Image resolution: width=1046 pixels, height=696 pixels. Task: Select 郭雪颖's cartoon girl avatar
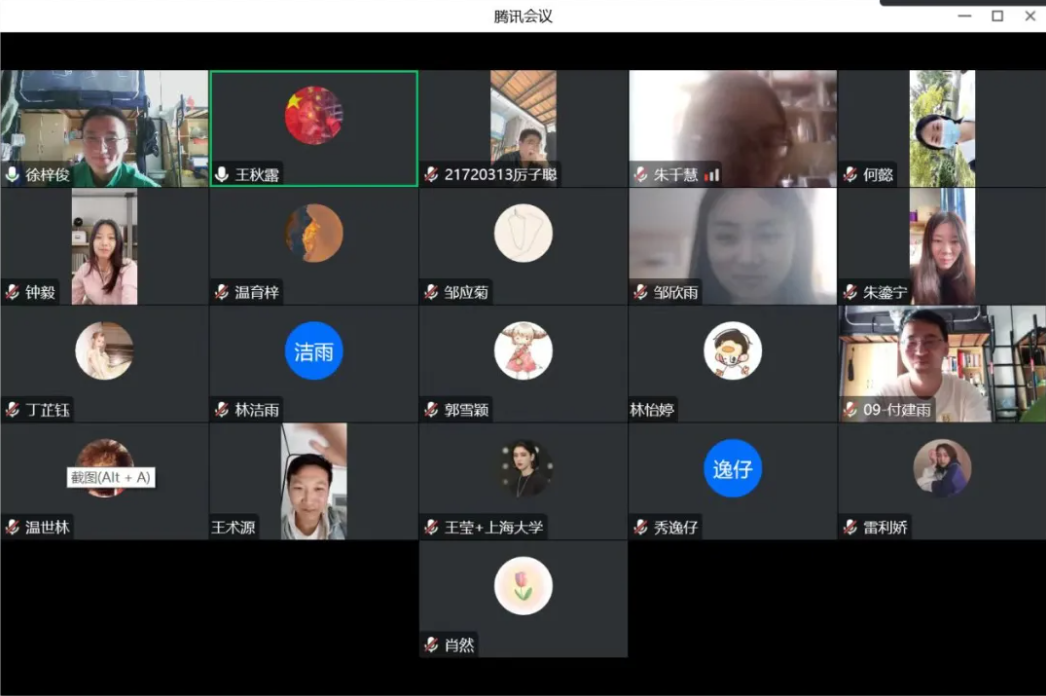click(x=523, y=351)
